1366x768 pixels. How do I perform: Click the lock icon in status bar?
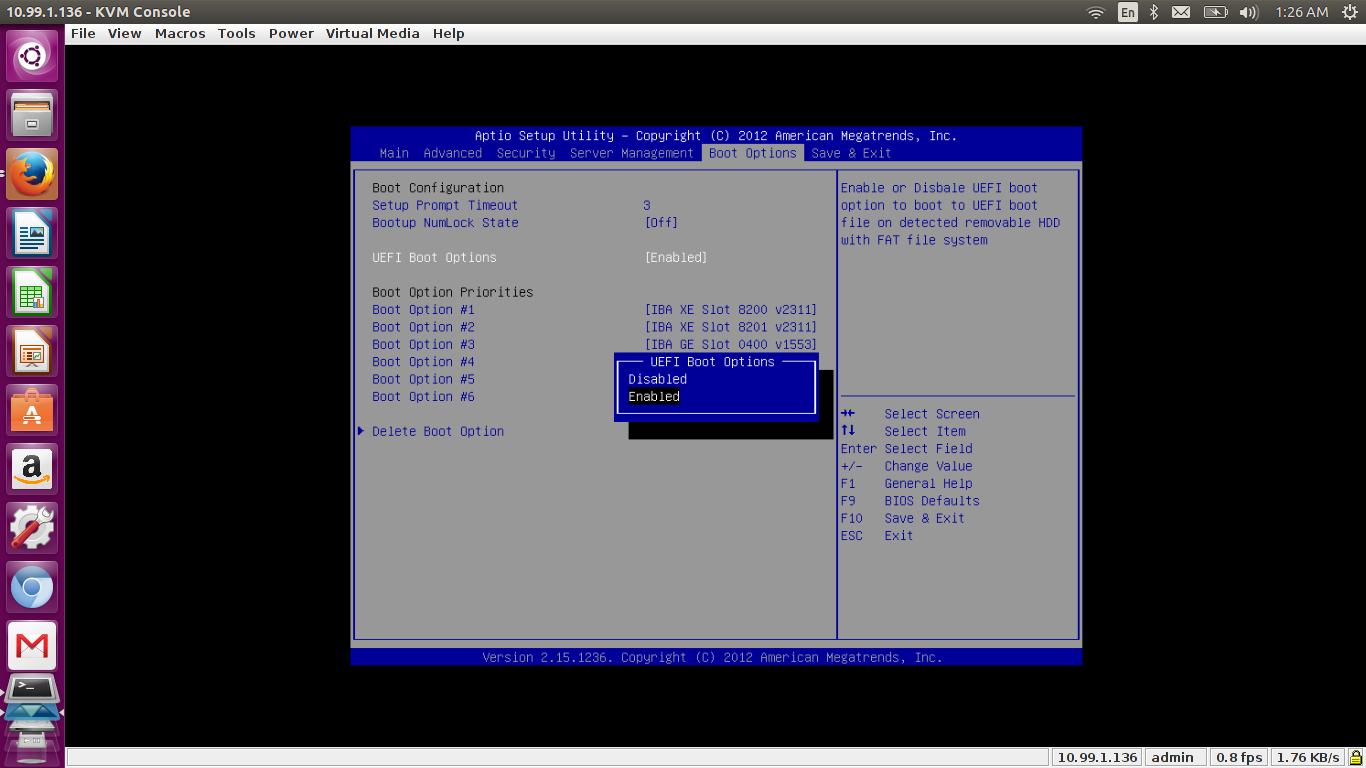point(1355,757)
